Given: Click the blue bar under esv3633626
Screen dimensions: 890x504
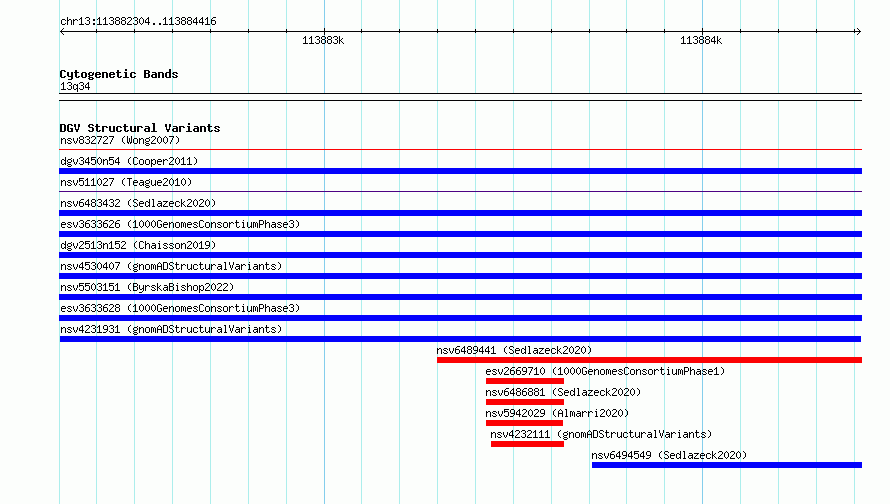Looking at the screenshot, I should (x=460, y=234).
